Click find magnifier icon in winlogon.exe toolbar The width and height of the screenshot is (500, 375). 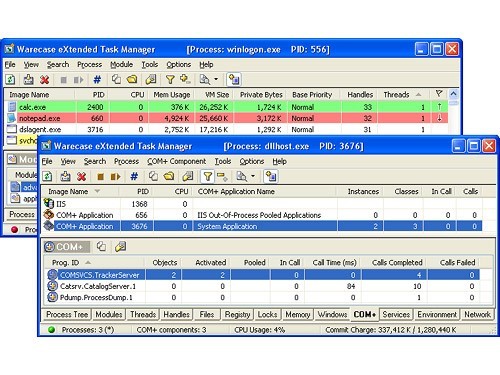[x=204, y=79]
